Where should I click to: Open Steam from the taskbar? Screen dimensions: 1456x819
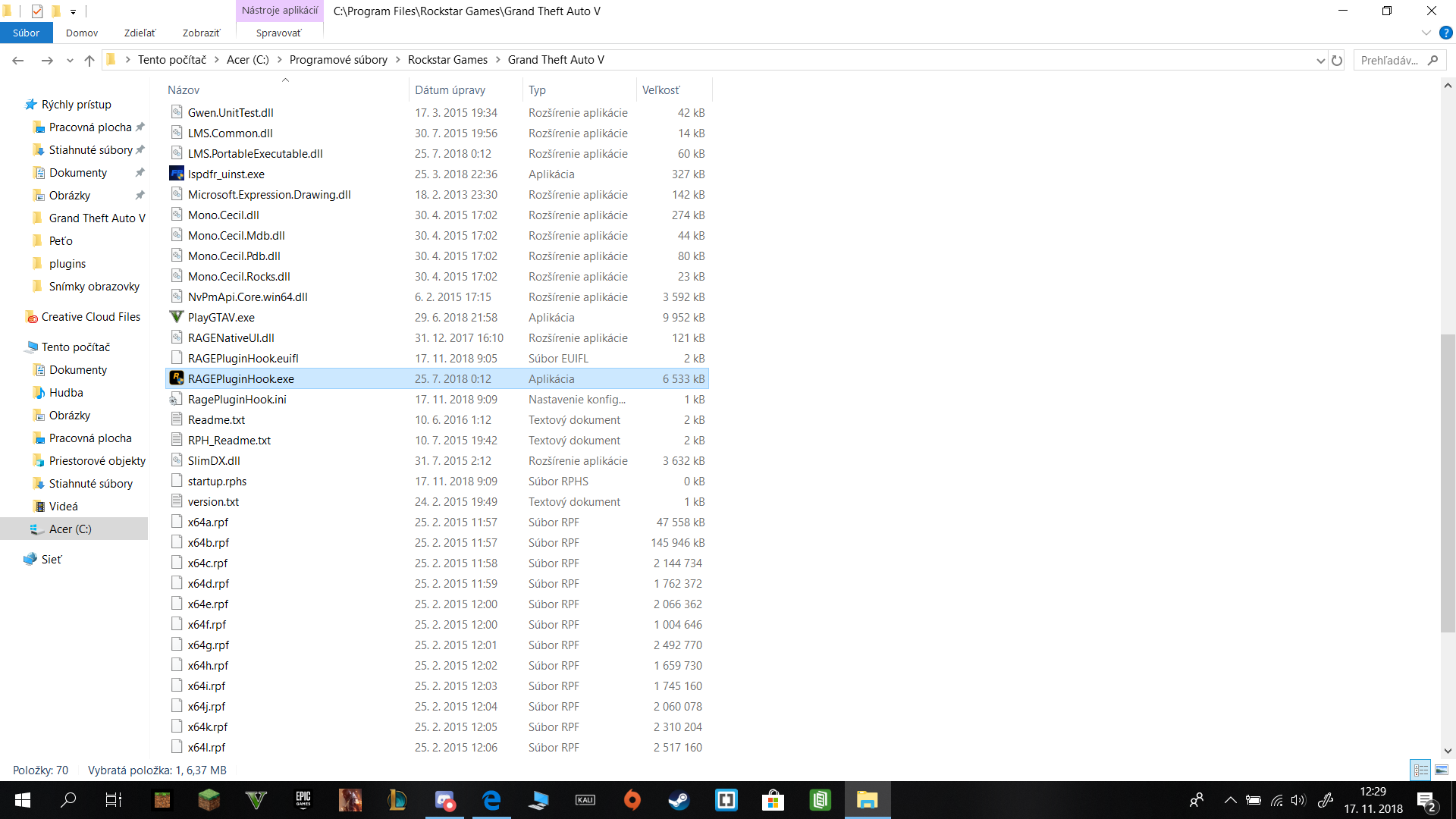[x=679, y=800]
